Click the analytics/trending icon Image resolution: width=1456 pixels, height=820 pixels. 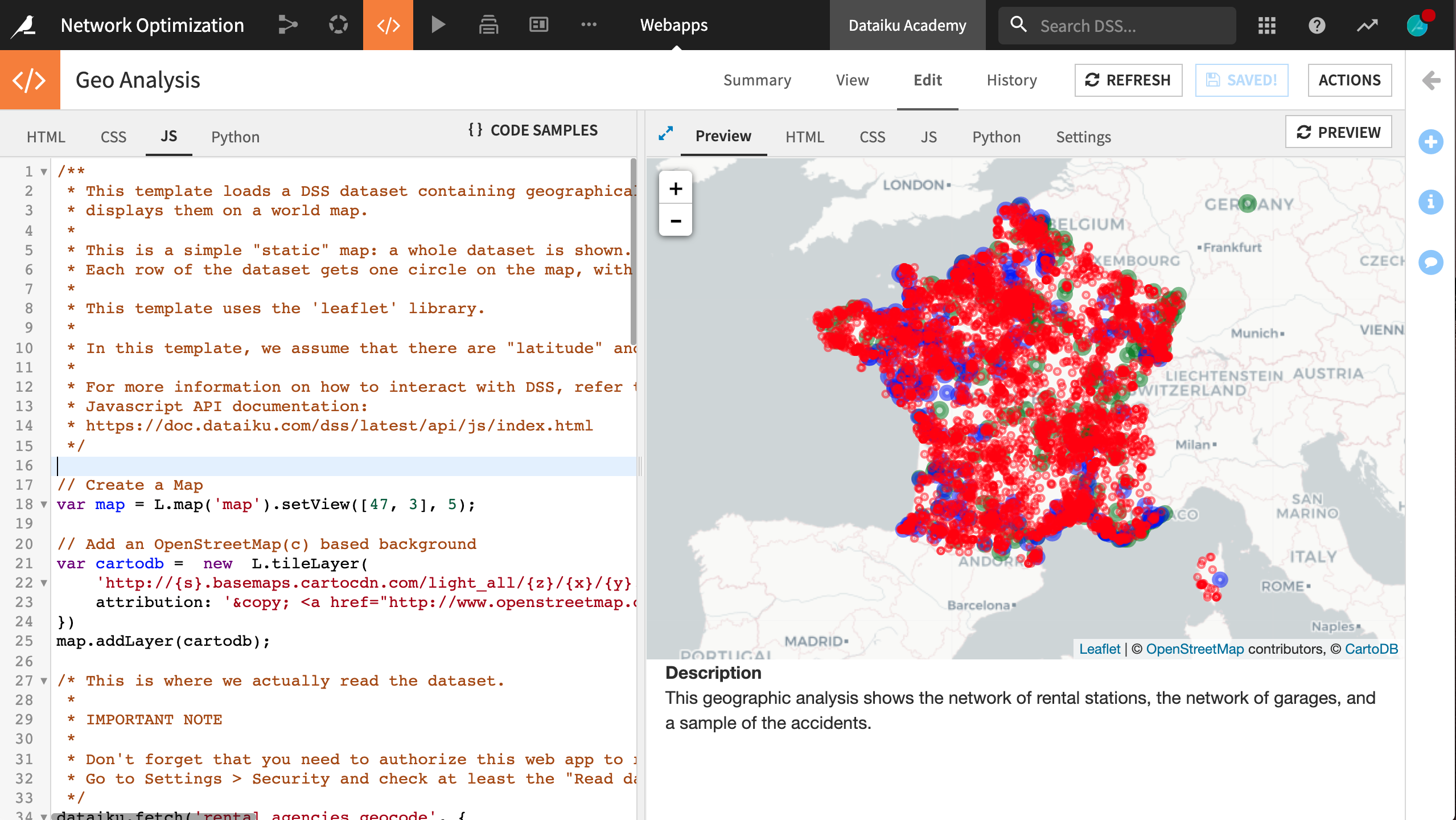coord(1369,24)
